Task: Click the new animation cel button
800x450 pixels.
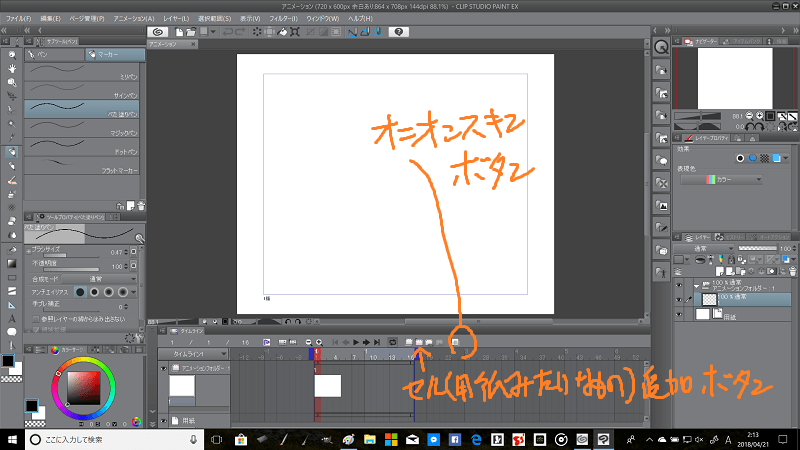Action: tap(421, 341)
